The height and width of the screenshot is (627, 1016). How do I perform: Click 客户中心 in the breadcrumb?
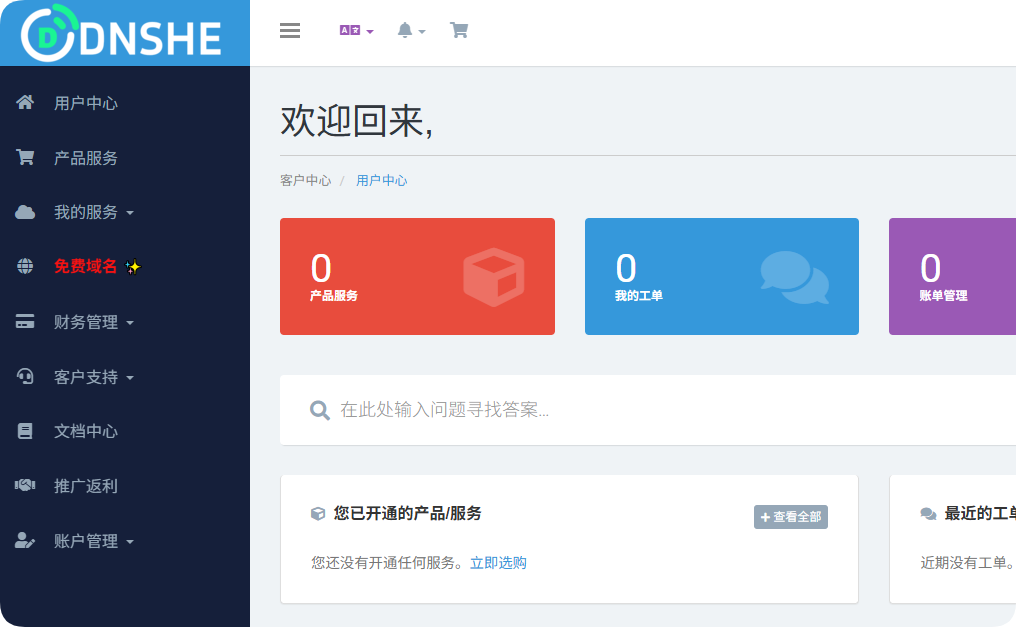[306, 180]
